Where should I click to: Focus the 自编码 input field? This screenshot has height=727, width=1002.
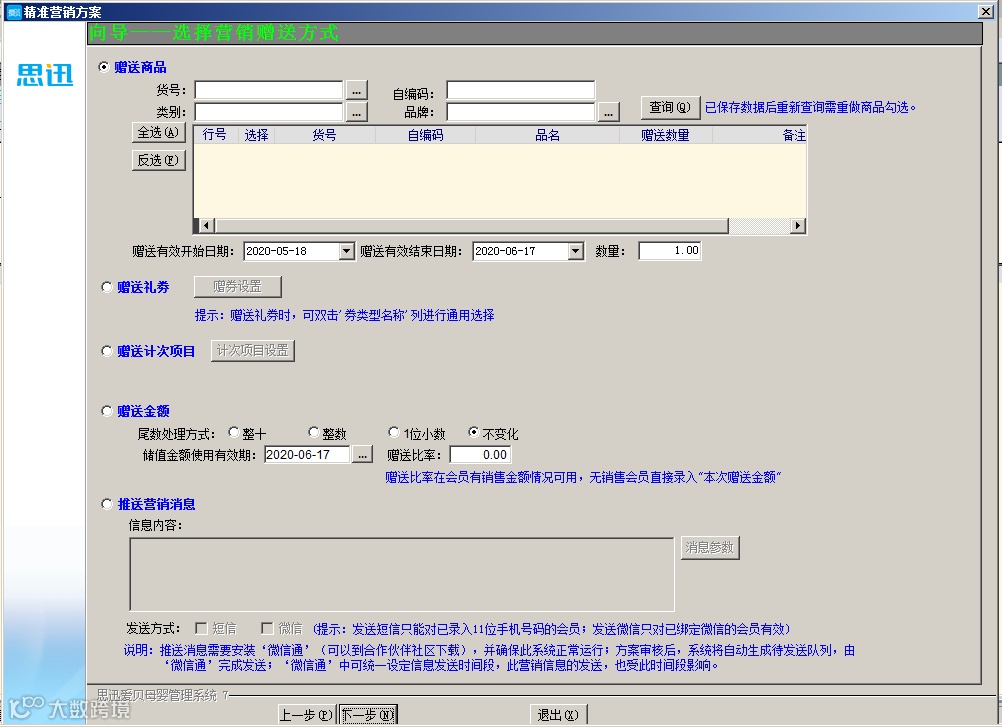pos(521,91)
